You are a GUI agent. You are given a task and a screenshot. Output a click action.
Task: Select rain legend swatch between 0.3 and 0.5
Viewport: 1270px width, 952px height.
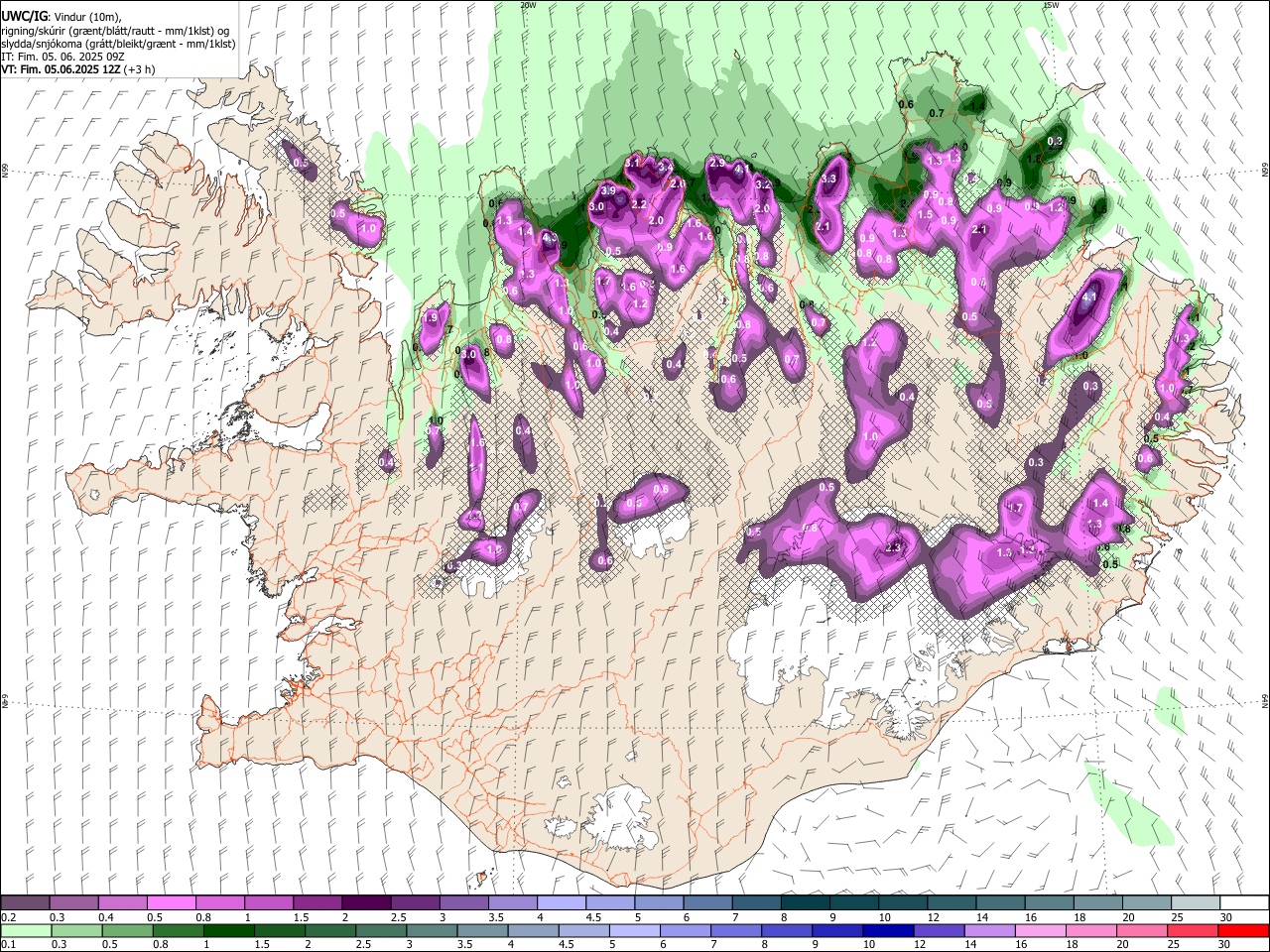pos(76,930)
